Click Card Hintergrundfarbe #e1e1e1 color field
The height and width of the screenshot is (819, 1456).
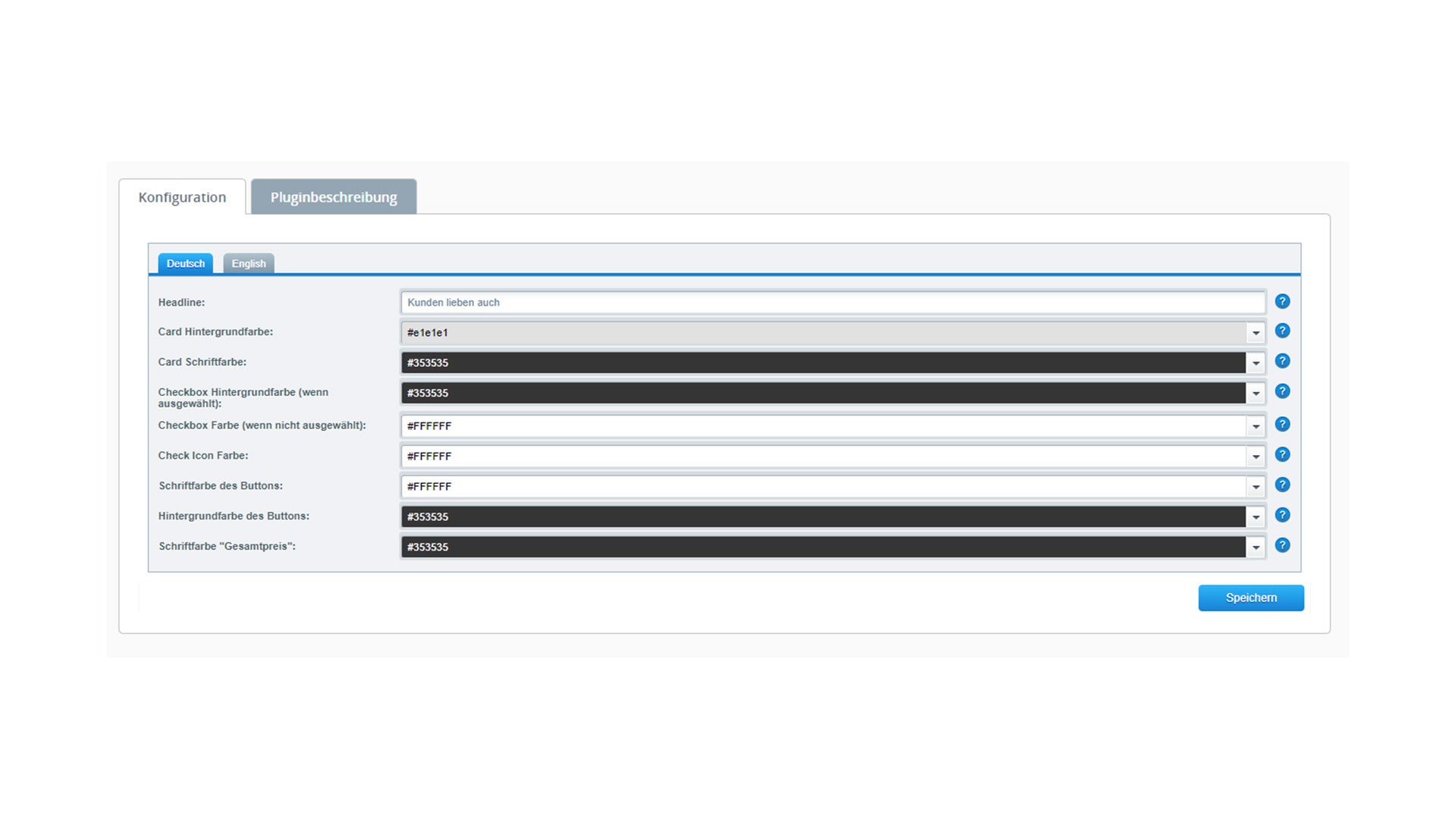(824, 333)
